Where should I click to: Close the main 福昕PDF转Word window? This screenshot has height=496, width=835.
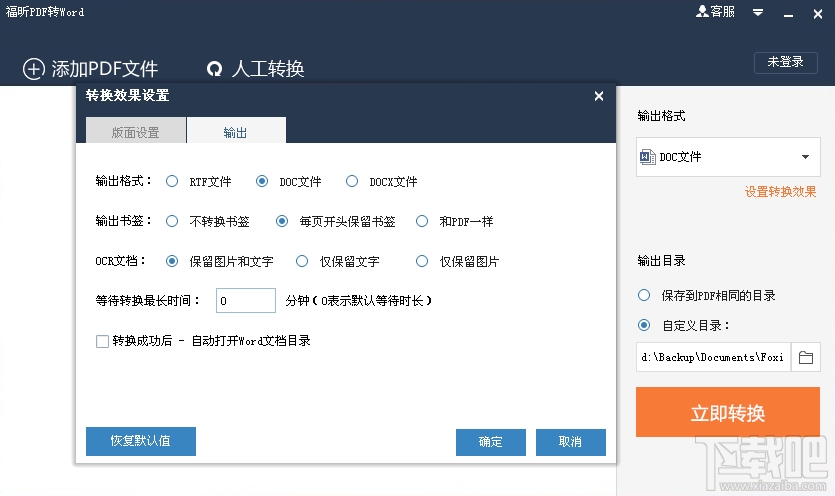pos(818,14)
